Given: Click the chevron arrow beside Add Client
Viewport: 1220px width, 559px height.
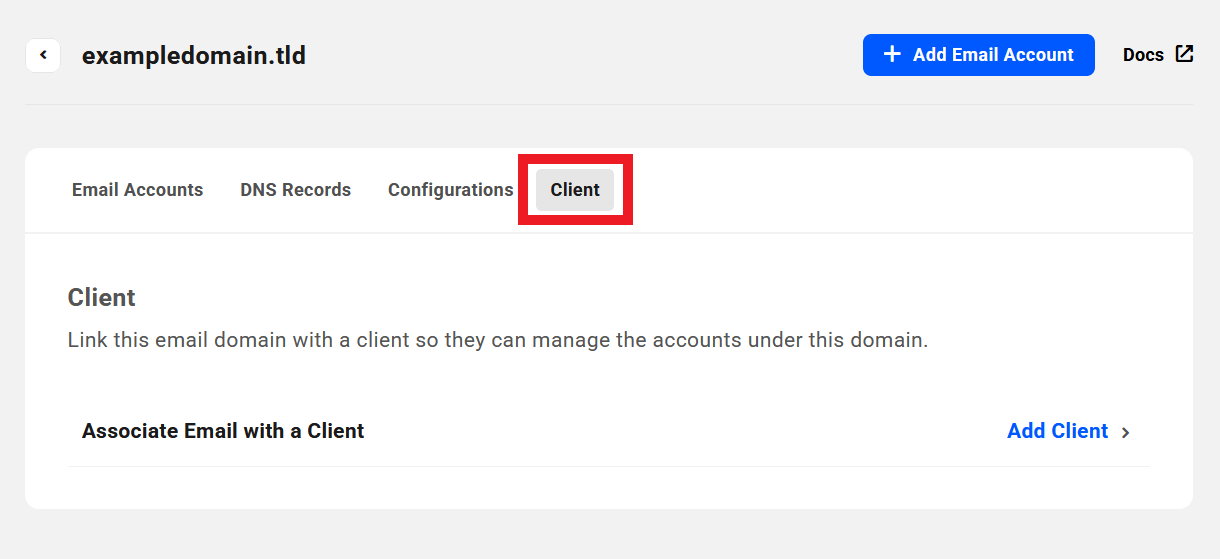Looking at the screenshot, I should point(1125,432).
